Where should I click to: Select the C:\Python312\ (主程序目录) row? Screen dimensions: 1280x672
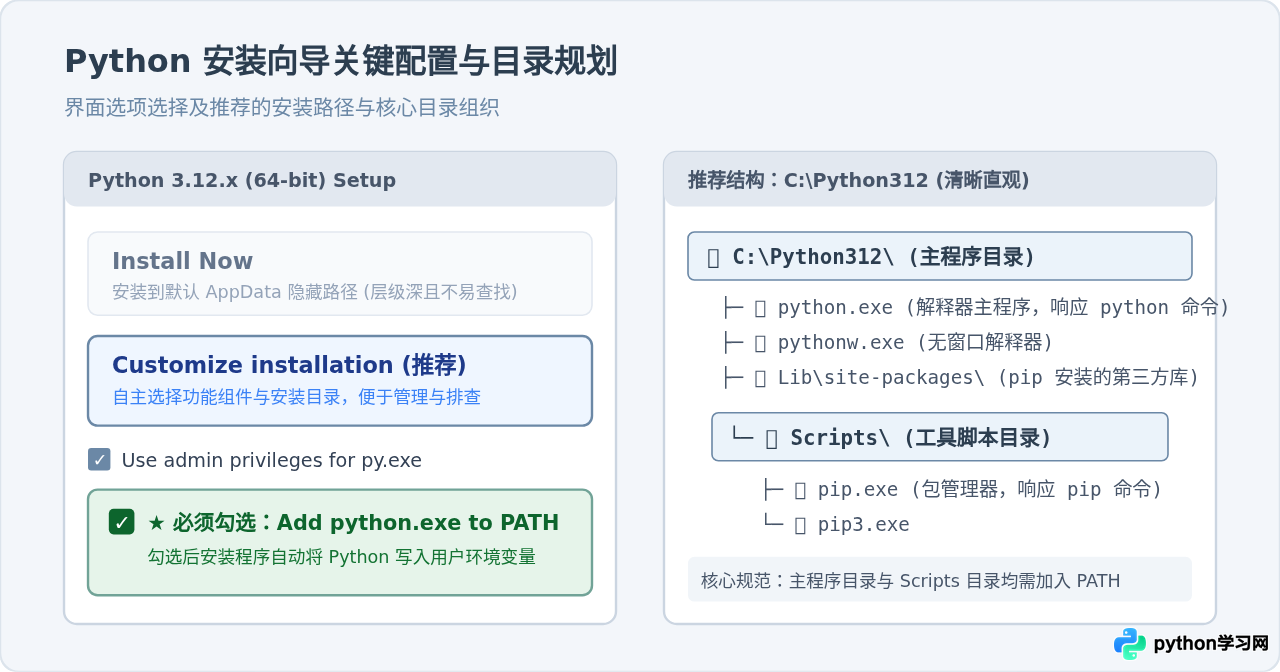[x=940, y=256]
